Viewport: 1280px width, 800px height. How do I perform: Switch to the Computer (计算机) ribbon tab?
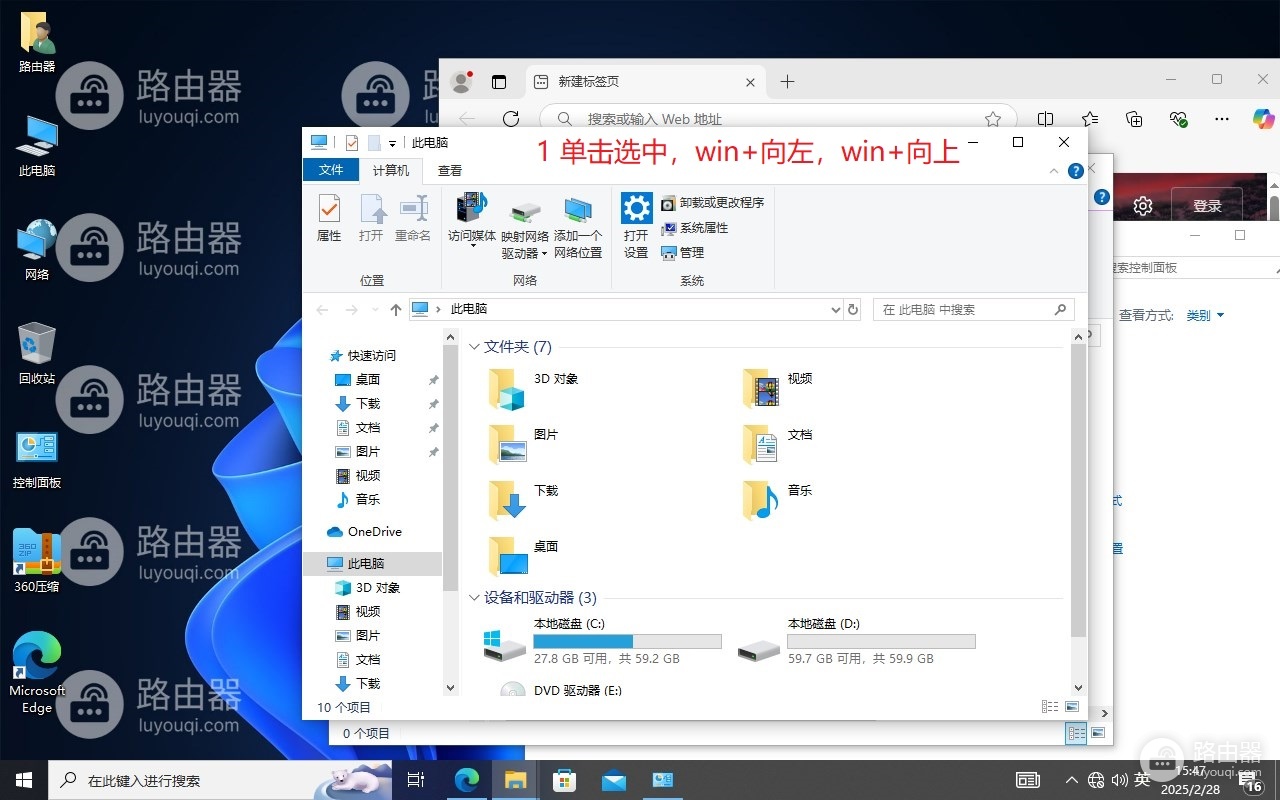pyautogui.click(x=390, y=170)
